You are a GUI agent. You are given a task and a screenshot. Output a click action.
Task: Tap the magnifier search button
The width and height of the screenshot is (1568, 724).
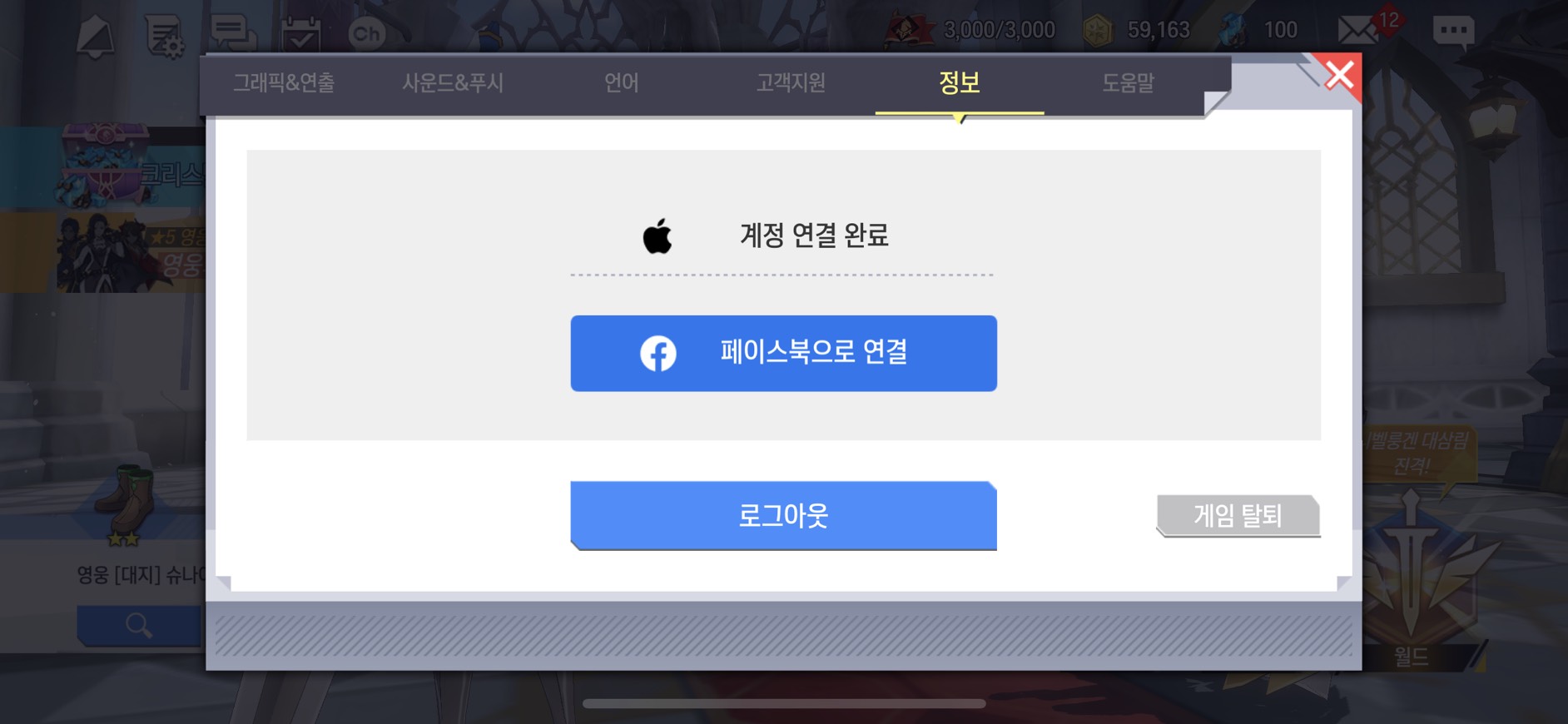139,625
